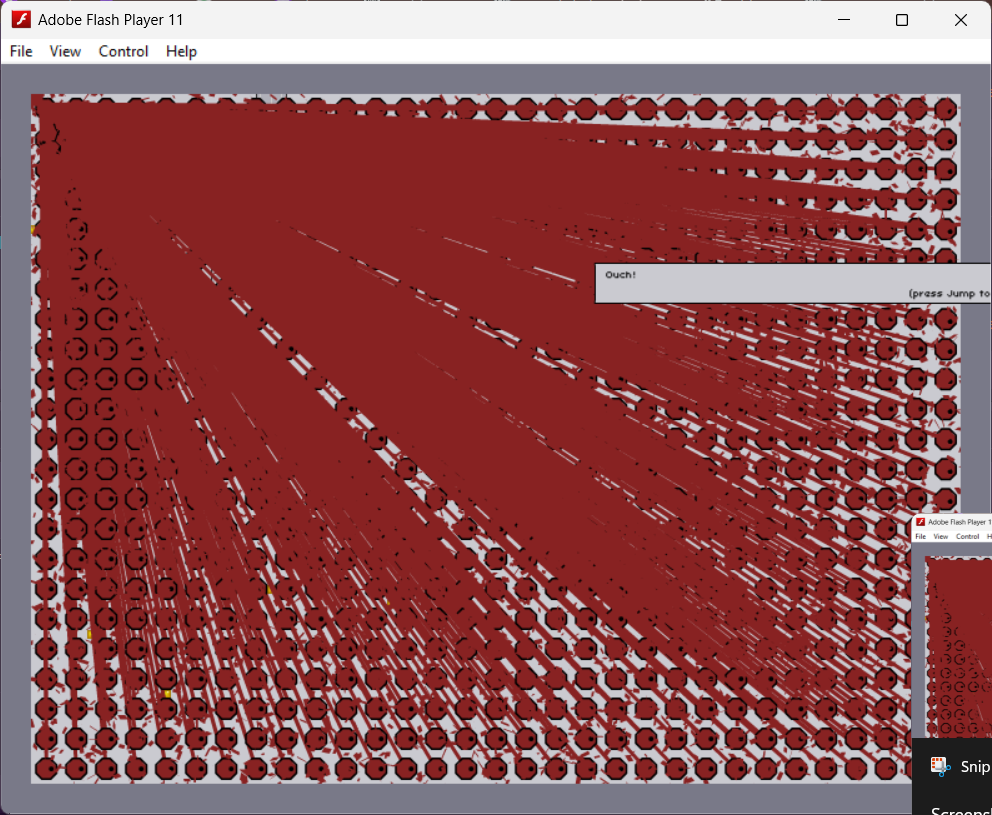
Task: Maximize the Adobe Flash Player window
Action: click(x=902, y=20)
